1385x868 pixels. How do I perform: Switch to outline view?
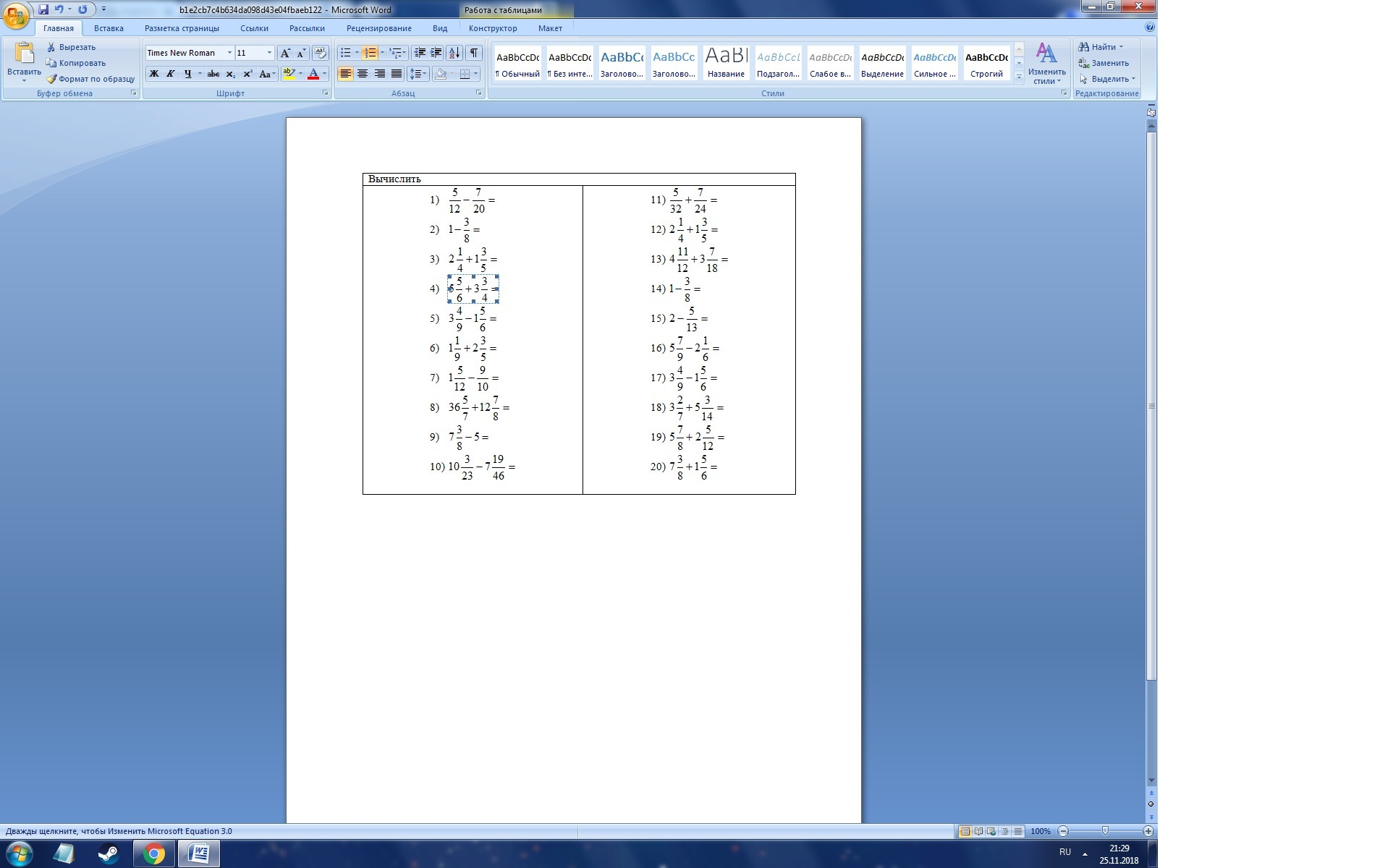coord(1005,831)
